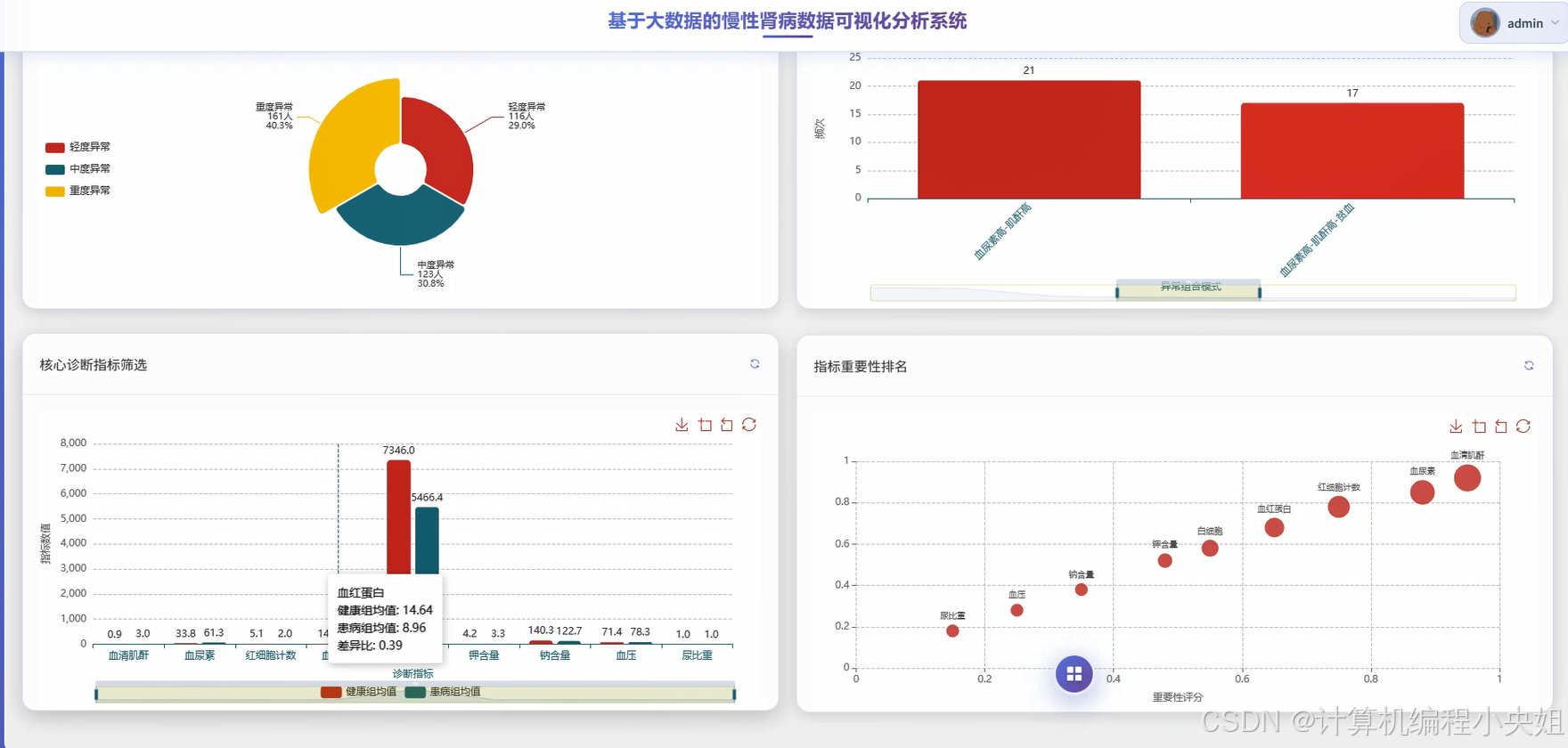This screenshot has width=1568, height=748.
Task: Click right handle of 异常组合模式 zoom slider
Action: coord(1260,292)
